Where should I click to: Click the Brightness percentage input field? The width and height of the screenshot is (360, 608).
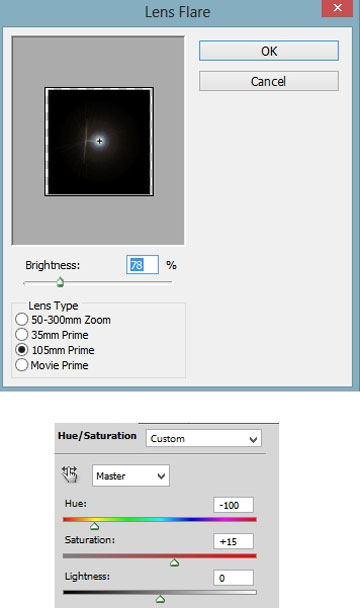(x=142, y=265)
